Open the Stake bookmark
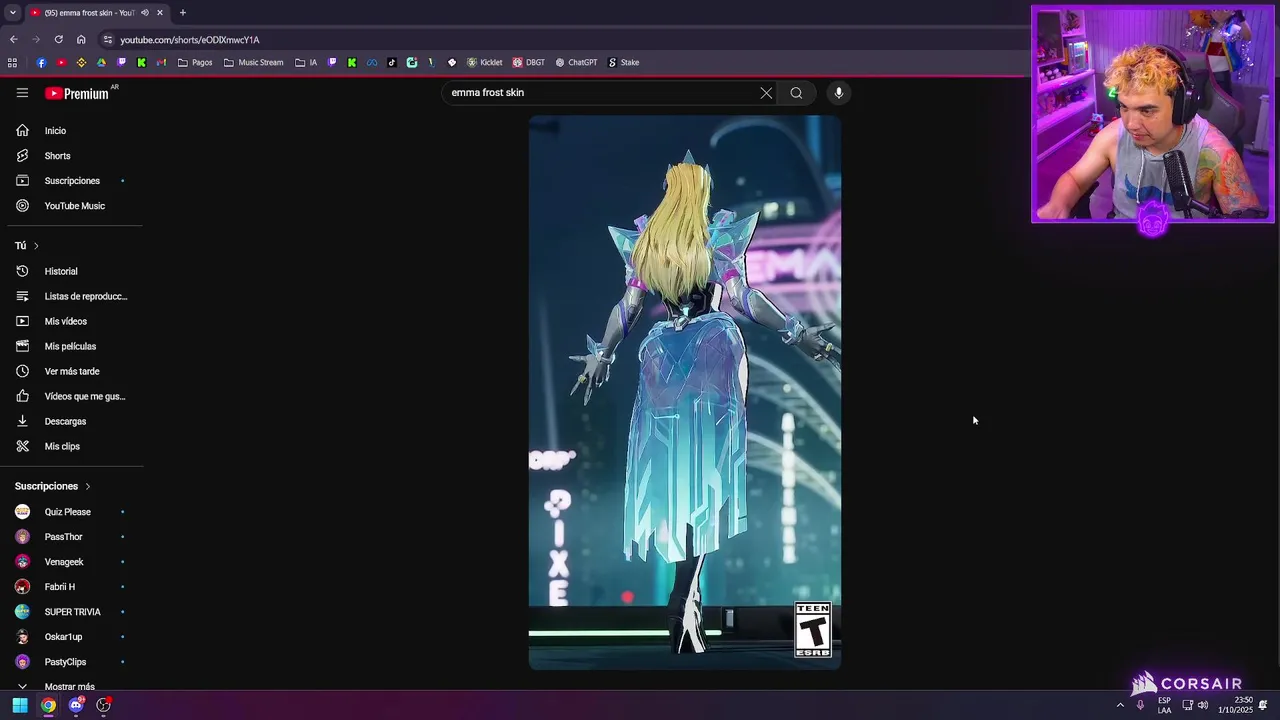The height and width of the screenshot is (720, 1280). coord(623,62)
